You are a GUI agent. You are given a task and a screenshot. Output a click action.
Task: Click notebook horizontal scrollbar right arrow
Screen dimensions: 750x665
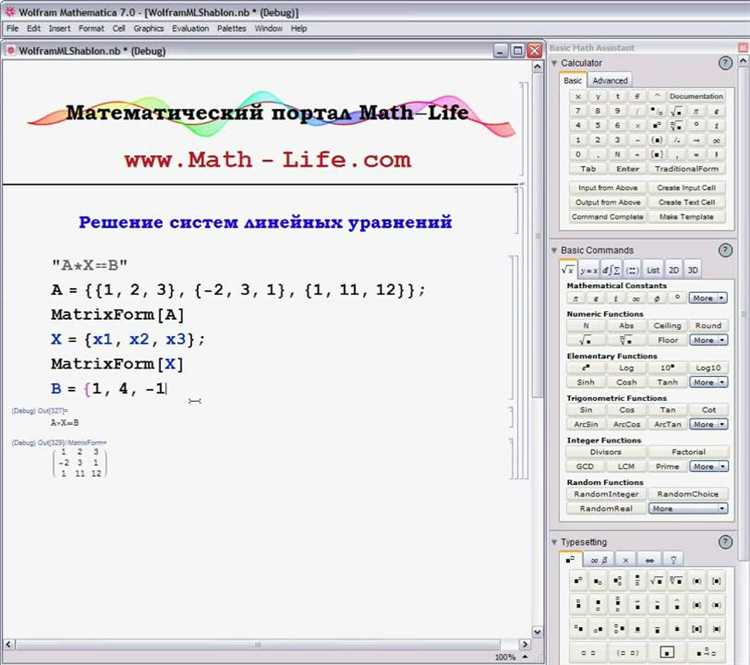(x=525, y=644)
